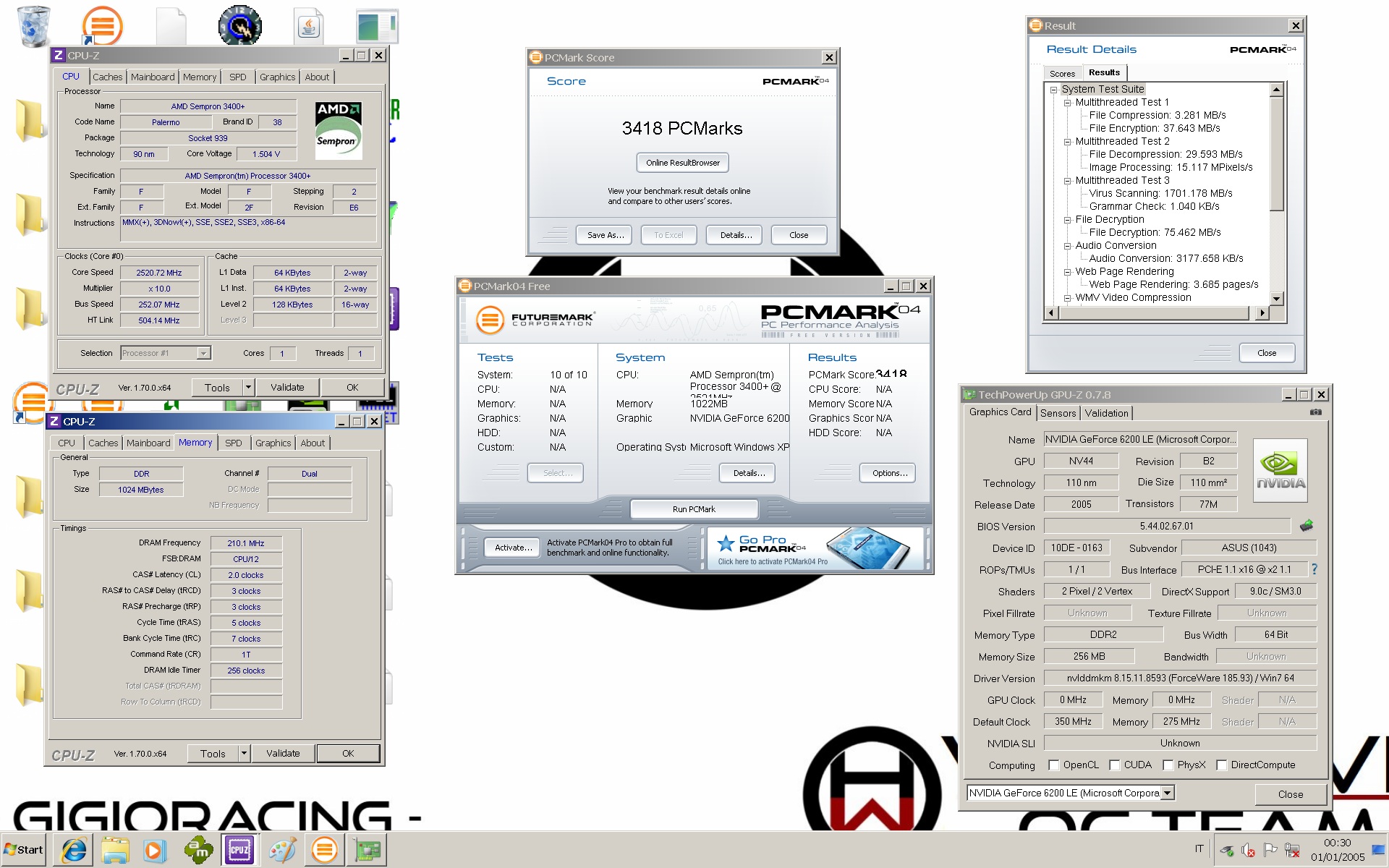Click the NVIDIA logo in GPU-Z
1389x868 pixels.
coord(1280,470)
